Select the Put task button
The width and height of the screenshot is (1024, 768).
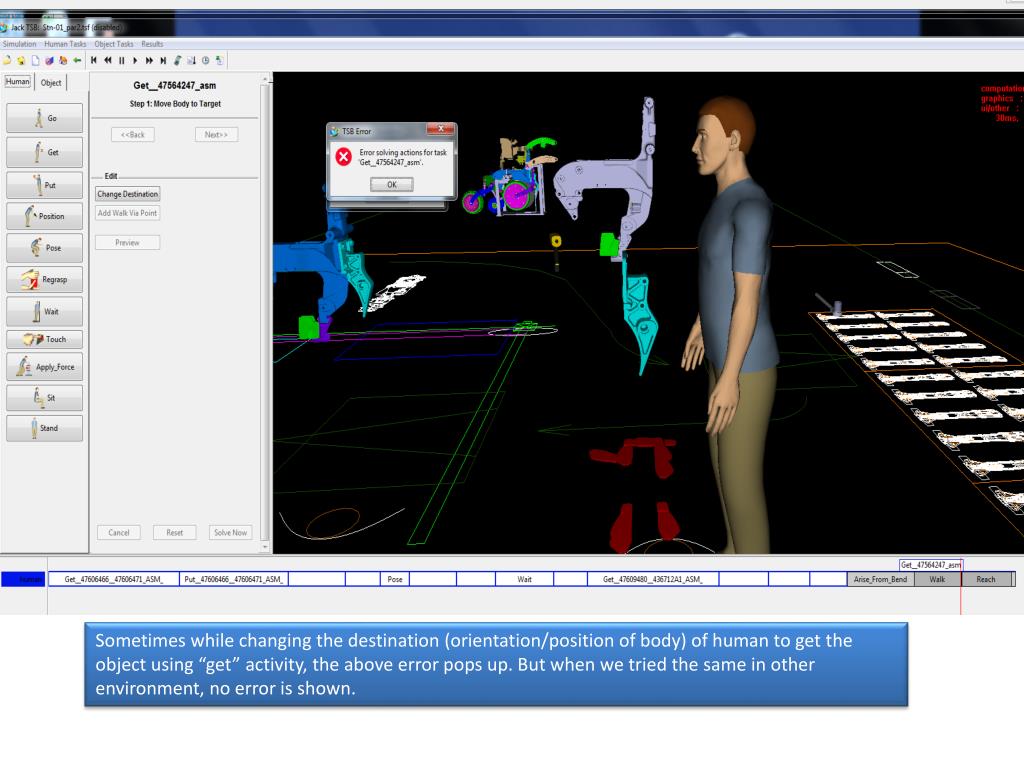(x=44, y=185)
